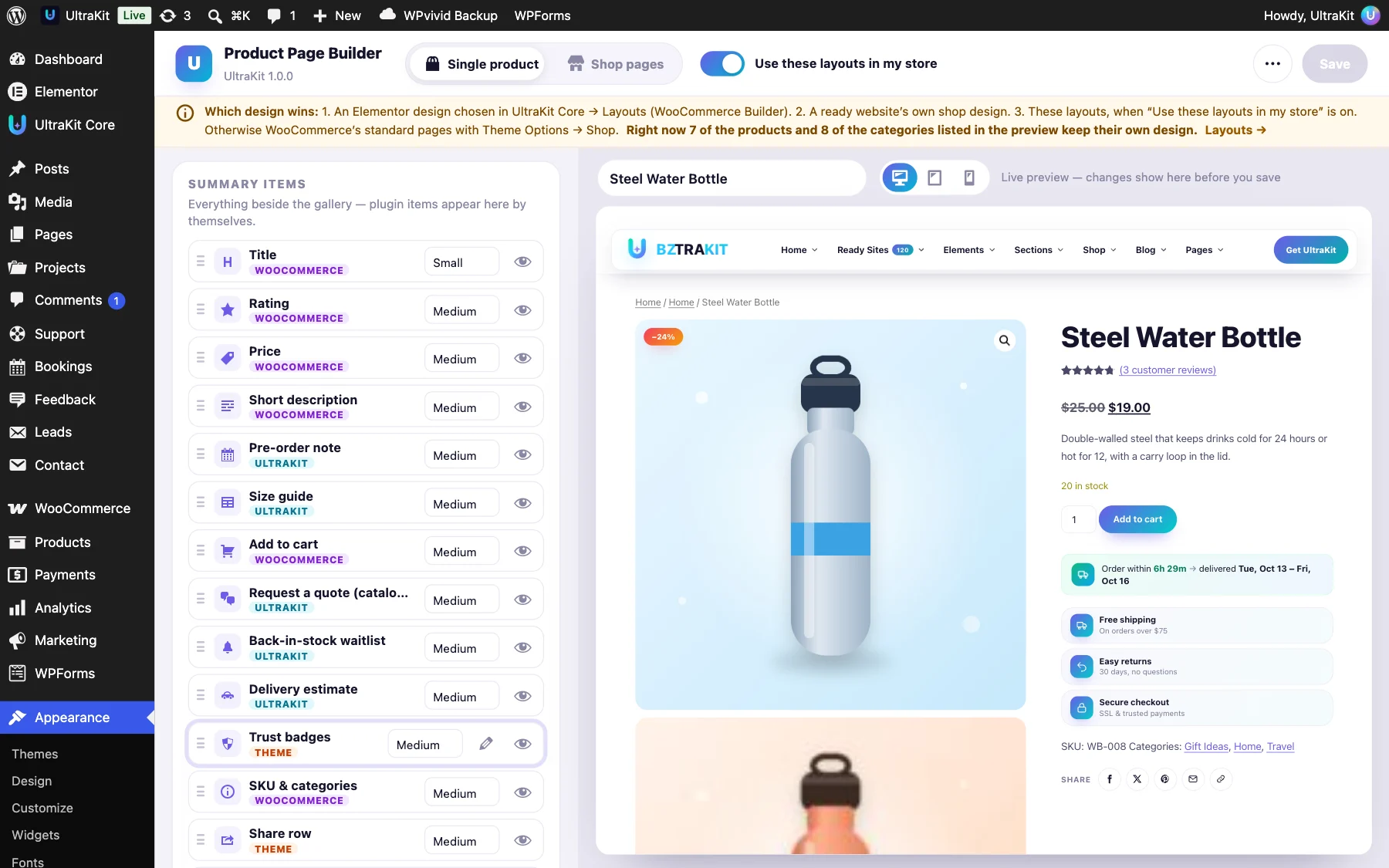
Task: Switch preview to mobile view icon
Action: pyautogui.click(x=969, y=178)
